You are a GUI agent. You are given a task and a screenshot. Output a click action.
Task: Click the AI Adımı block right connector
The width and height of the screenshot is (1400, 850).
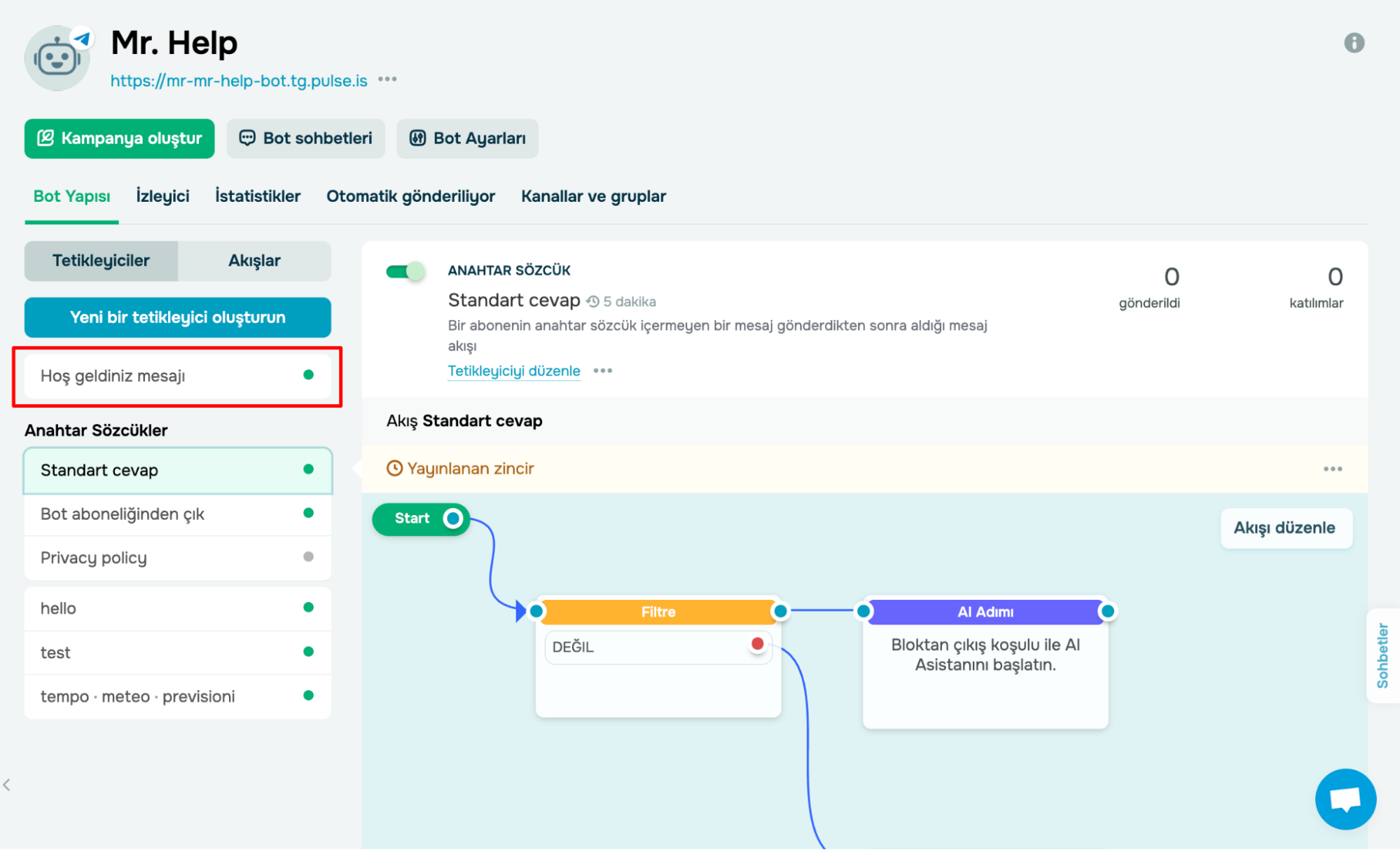(1107, 611)
